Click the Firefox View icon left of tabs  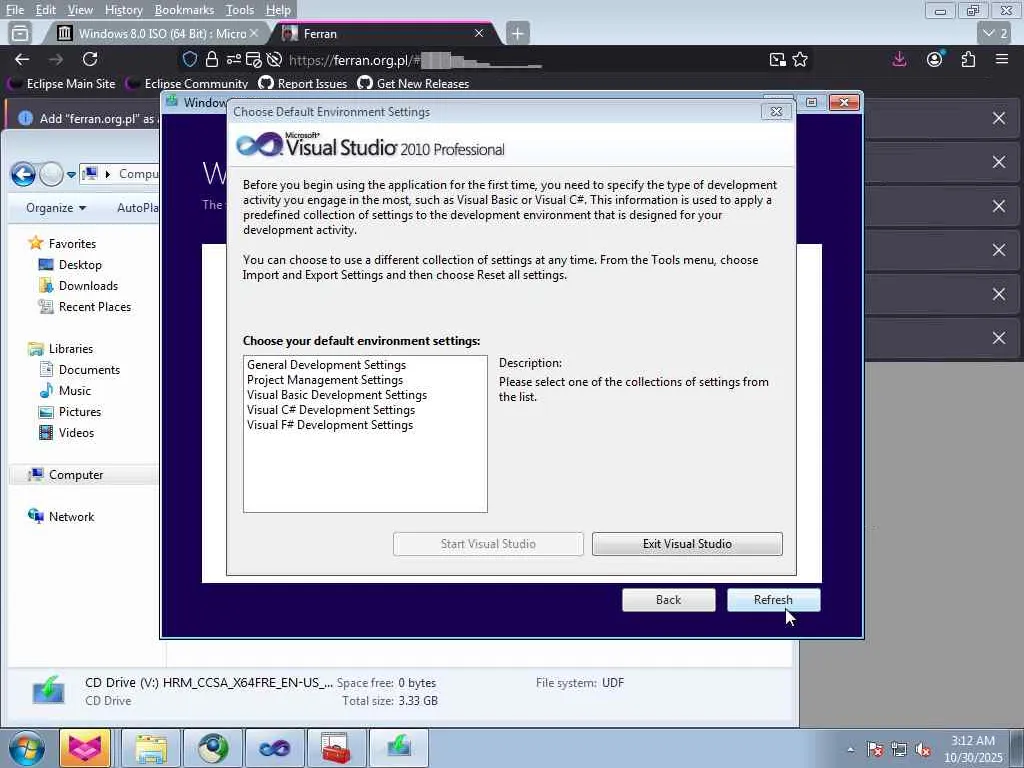tap(20, 33)
